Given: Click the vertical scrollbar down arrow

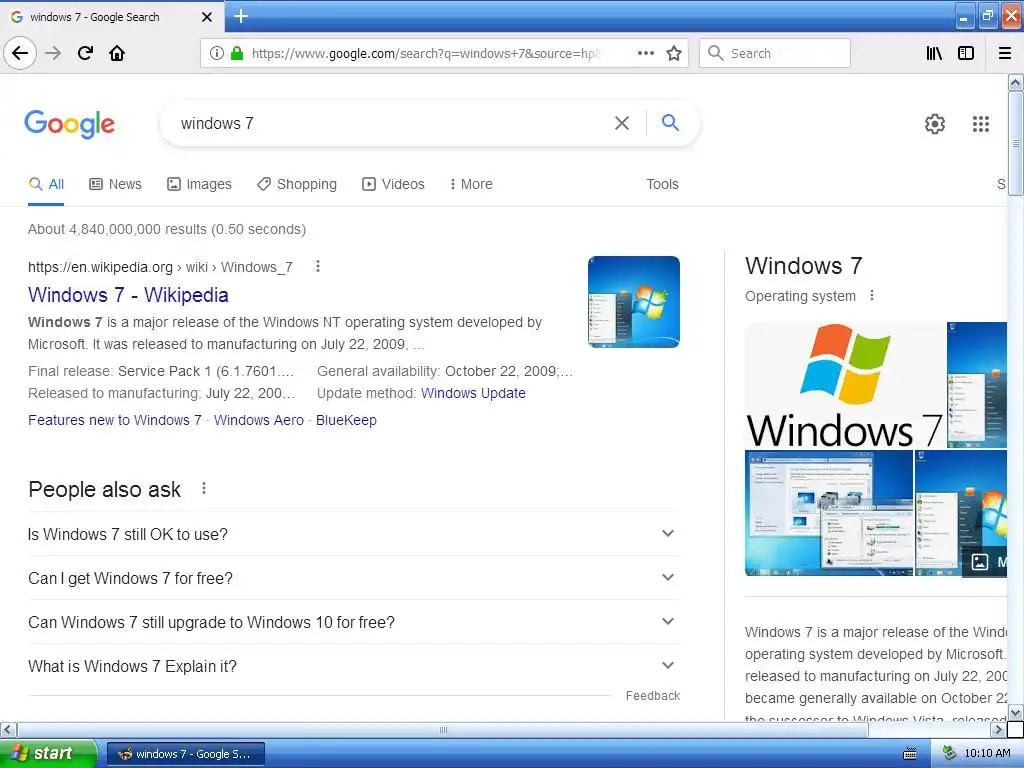Looking at the screenshot, I should click(1015, 712).
